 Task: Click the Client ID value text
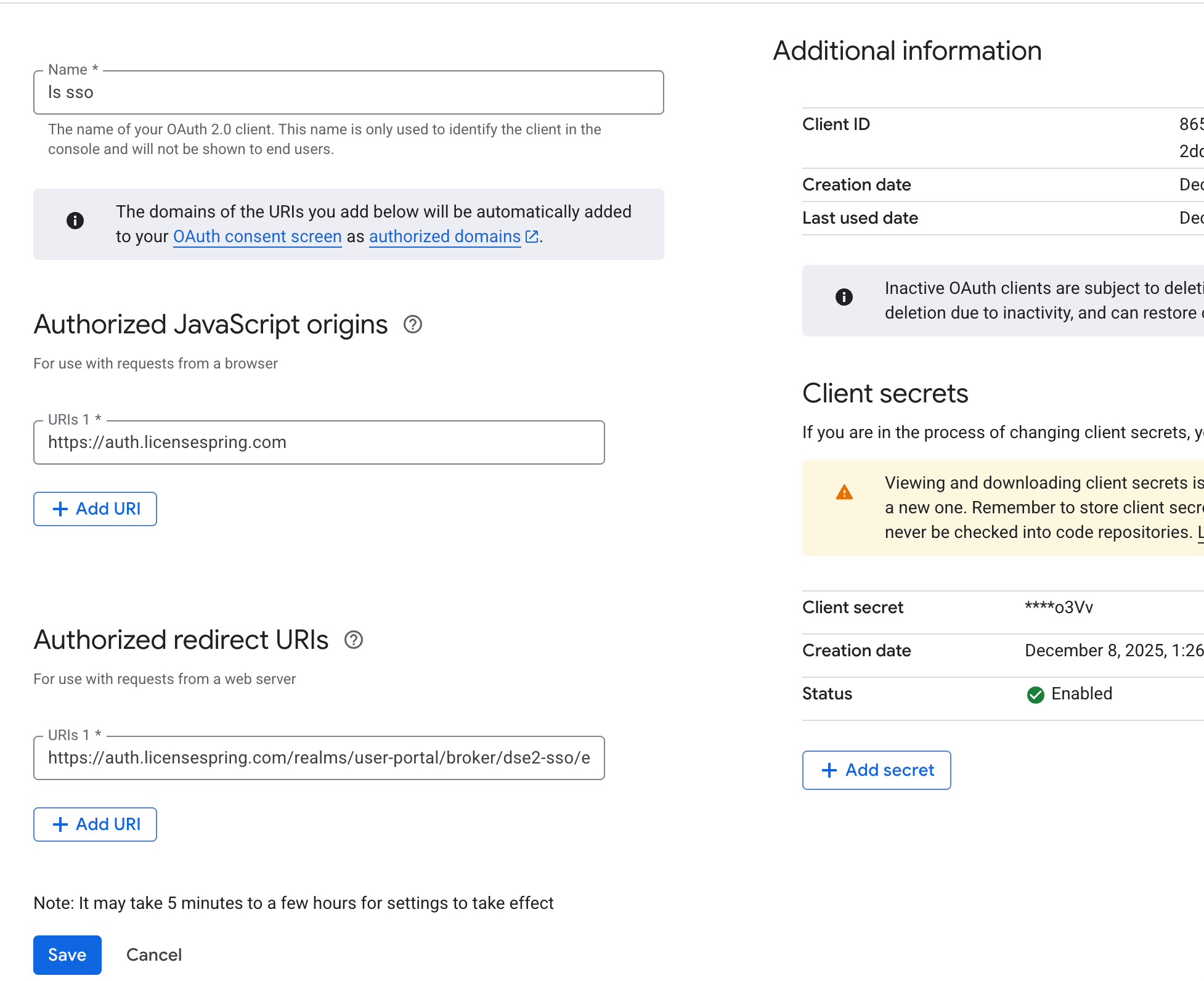[1190, 124]
